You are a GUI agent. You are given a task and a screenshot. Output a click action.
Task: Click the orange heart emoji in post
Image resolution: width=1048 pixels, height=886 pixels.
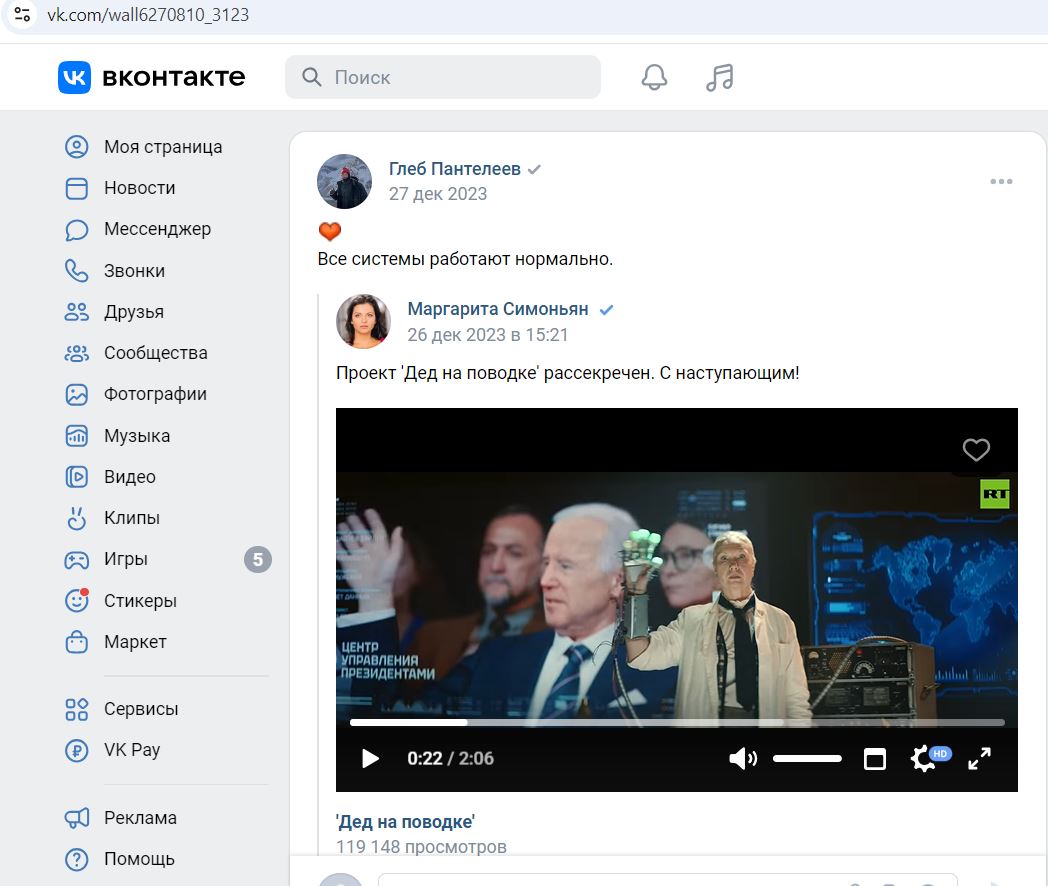[330, 231]
